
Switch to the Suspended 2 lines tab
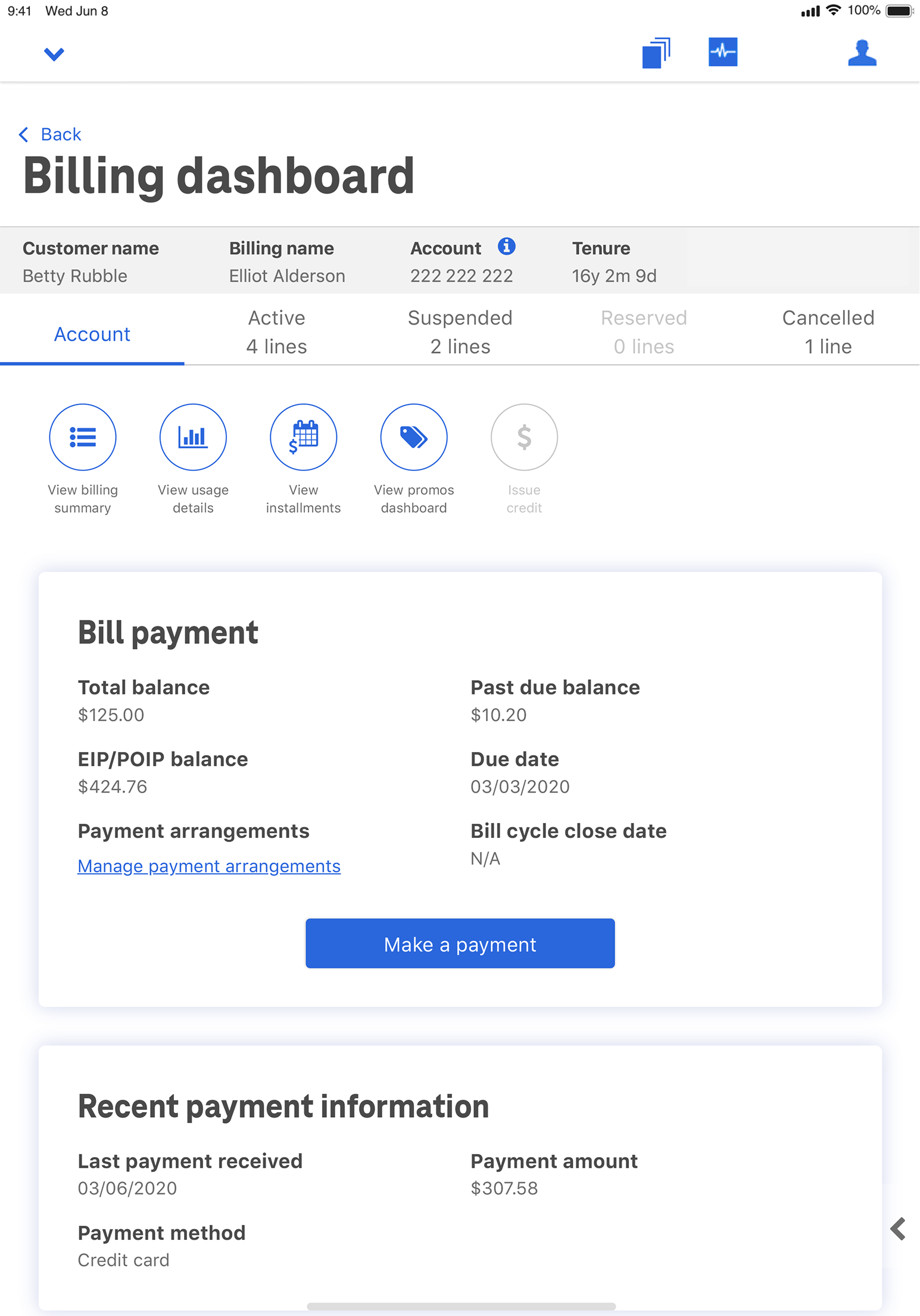(460, 332)
